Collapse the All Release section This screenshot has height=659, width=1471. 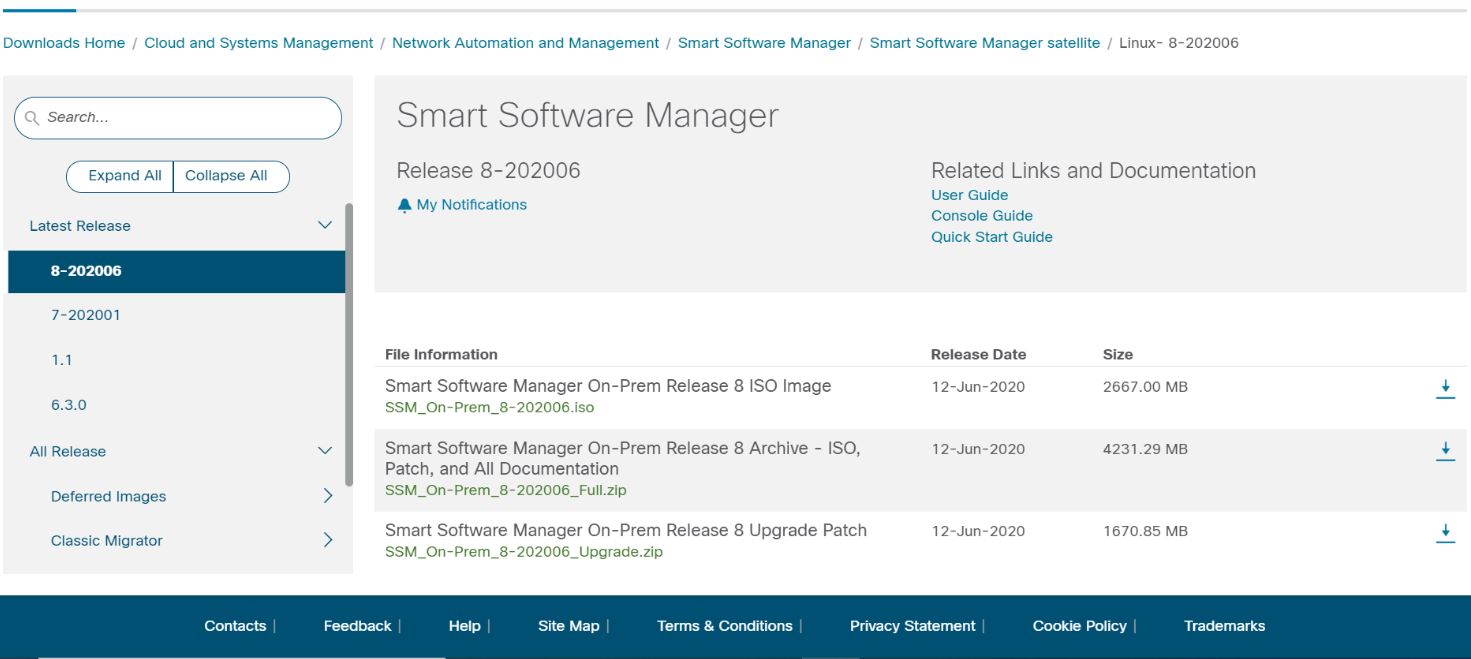click(324, 451)
